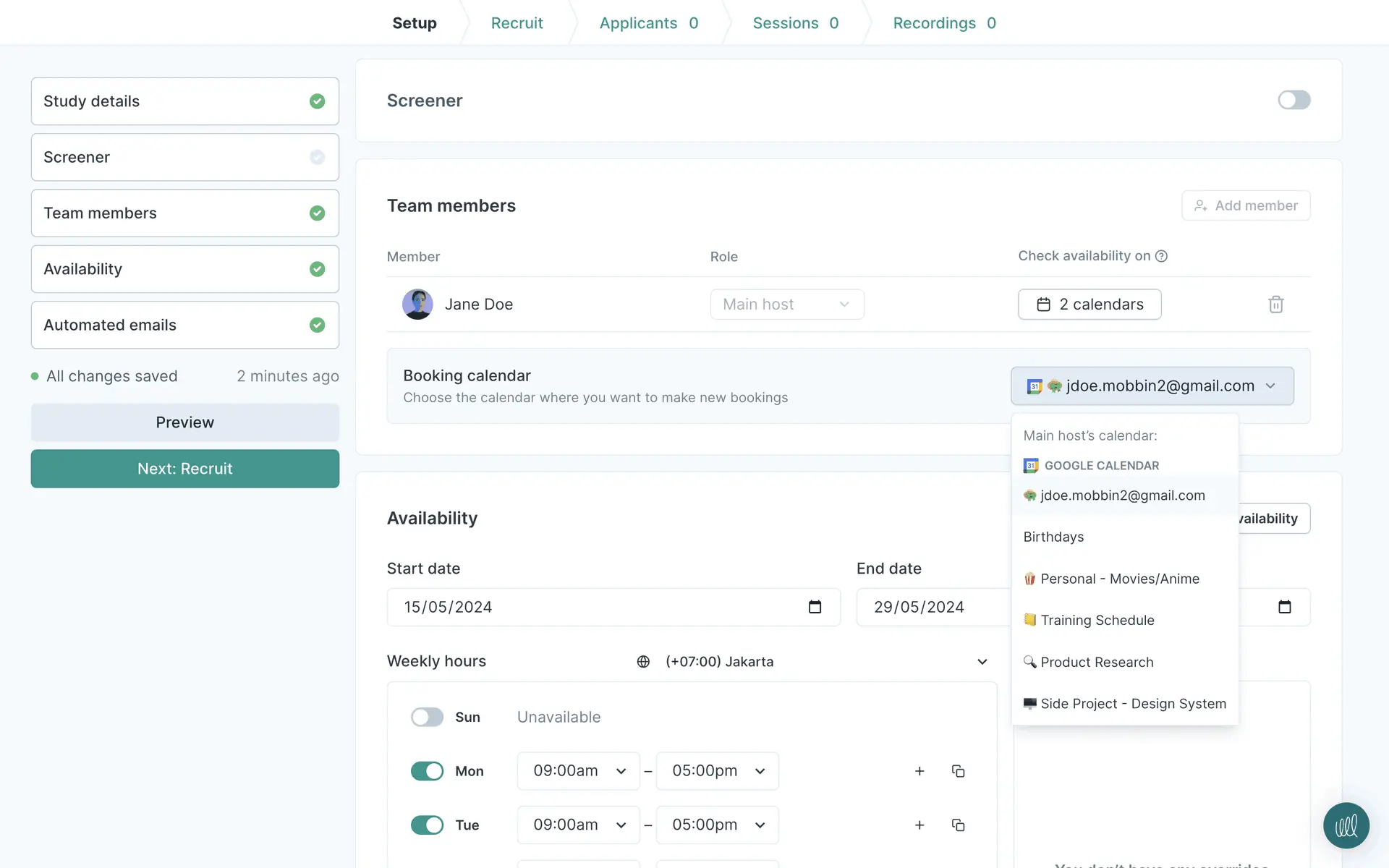Copy Monday hours using the duplicate icon

tap(958, 771)
